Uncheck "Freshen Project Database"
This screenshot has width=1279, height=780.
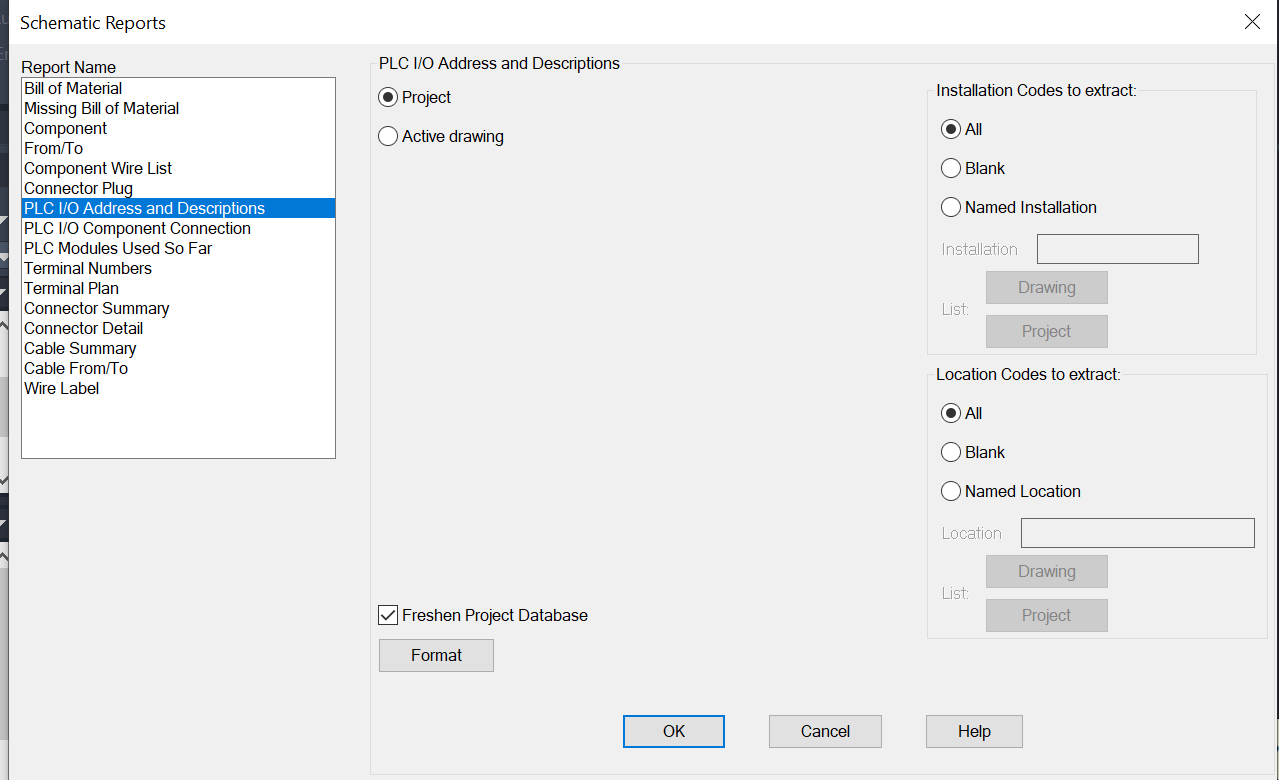(388, 615)
